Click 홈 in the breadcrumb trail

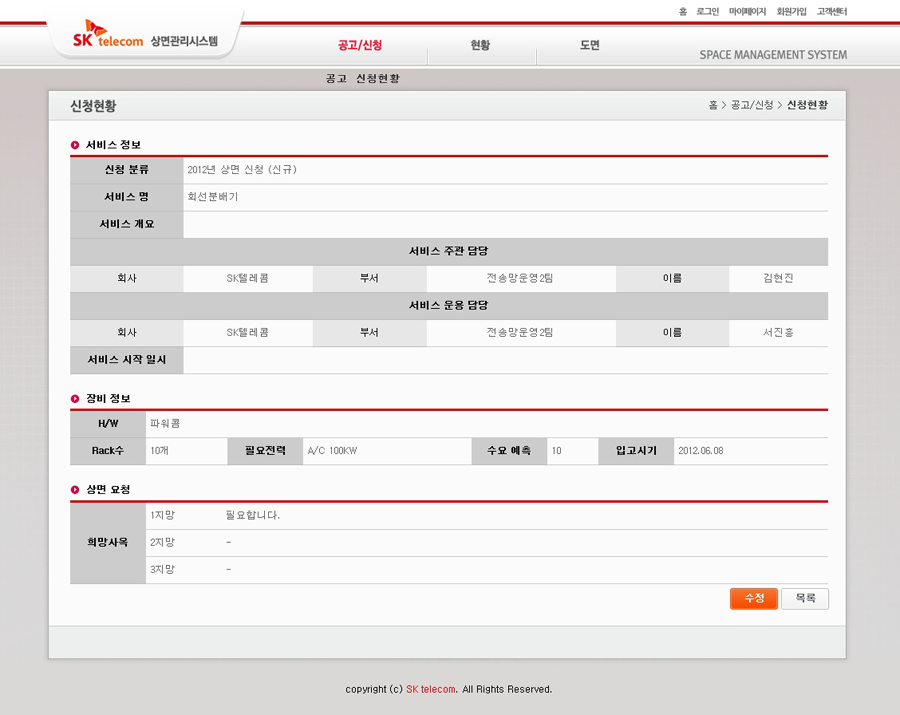[713, 105]
